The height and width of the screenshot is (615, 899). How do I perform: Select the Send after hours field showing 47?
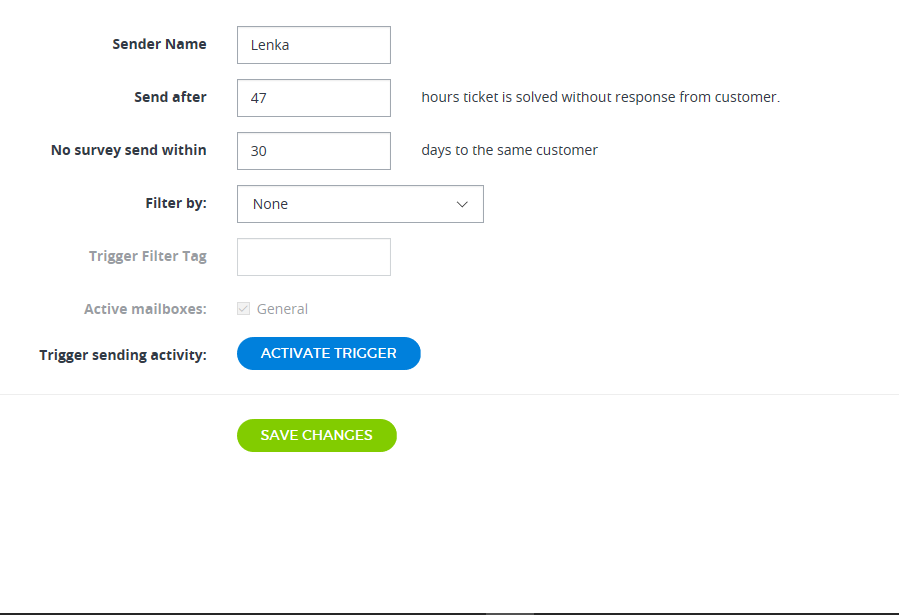pyautogui.click(x=313, y=97)
